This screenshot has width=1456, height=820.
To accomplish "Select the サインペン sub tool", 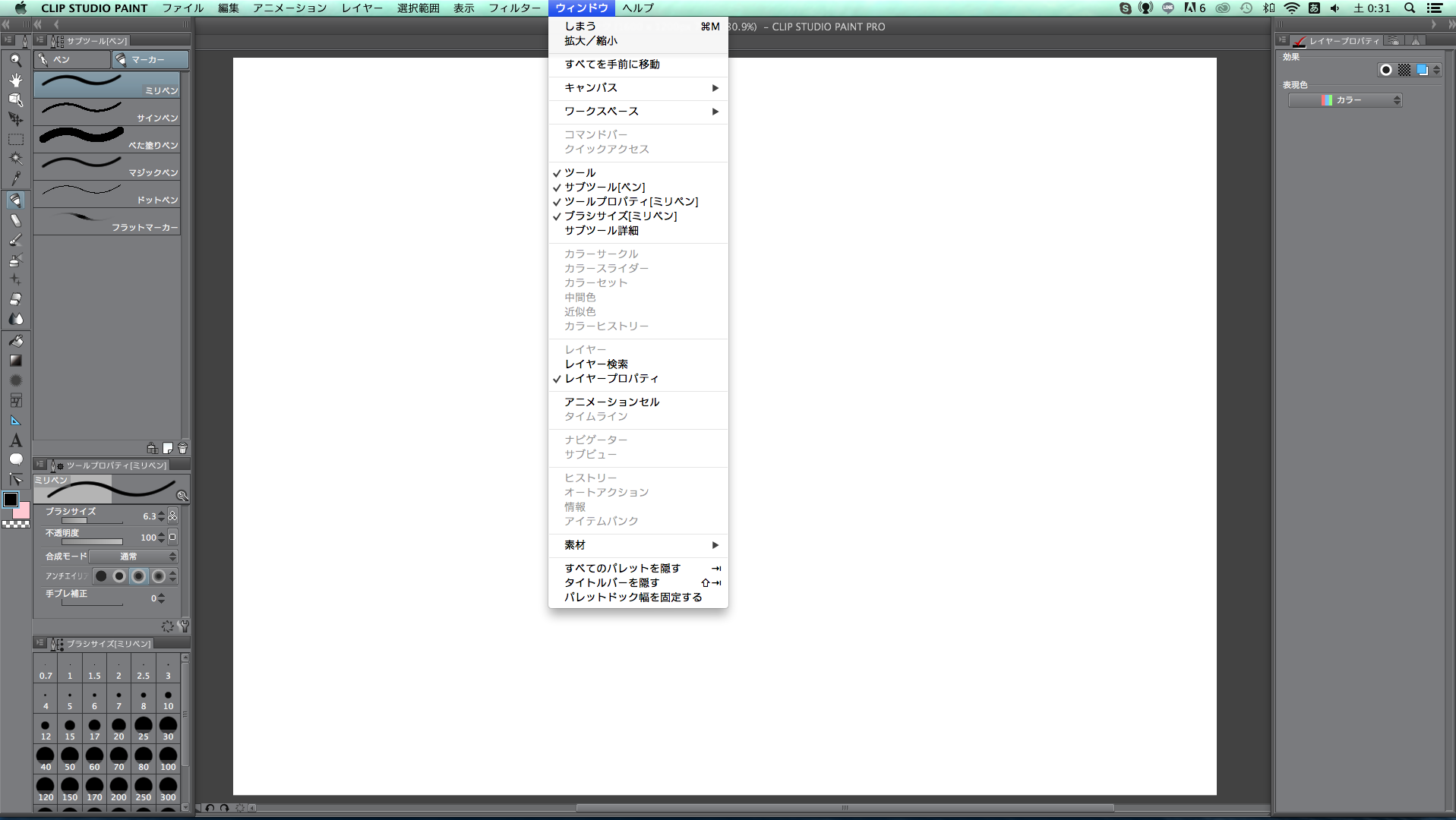I will [107, 112].
